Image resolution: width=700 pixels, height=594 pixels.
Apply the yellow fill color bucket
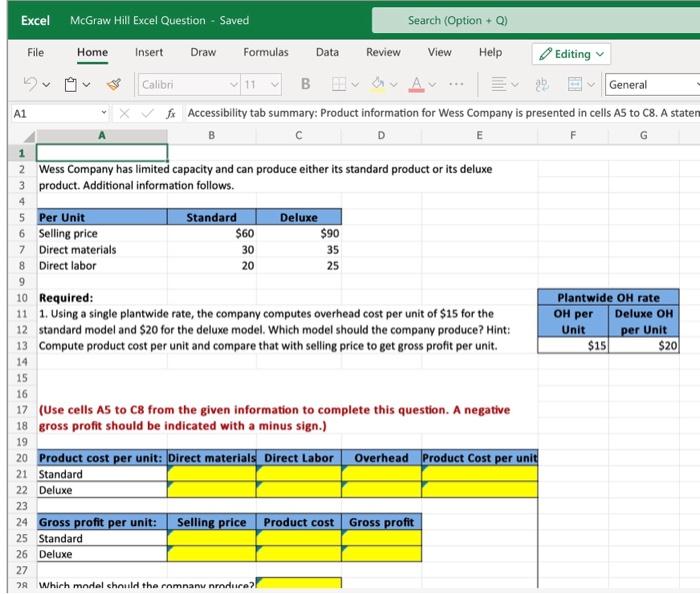point(378,84)
